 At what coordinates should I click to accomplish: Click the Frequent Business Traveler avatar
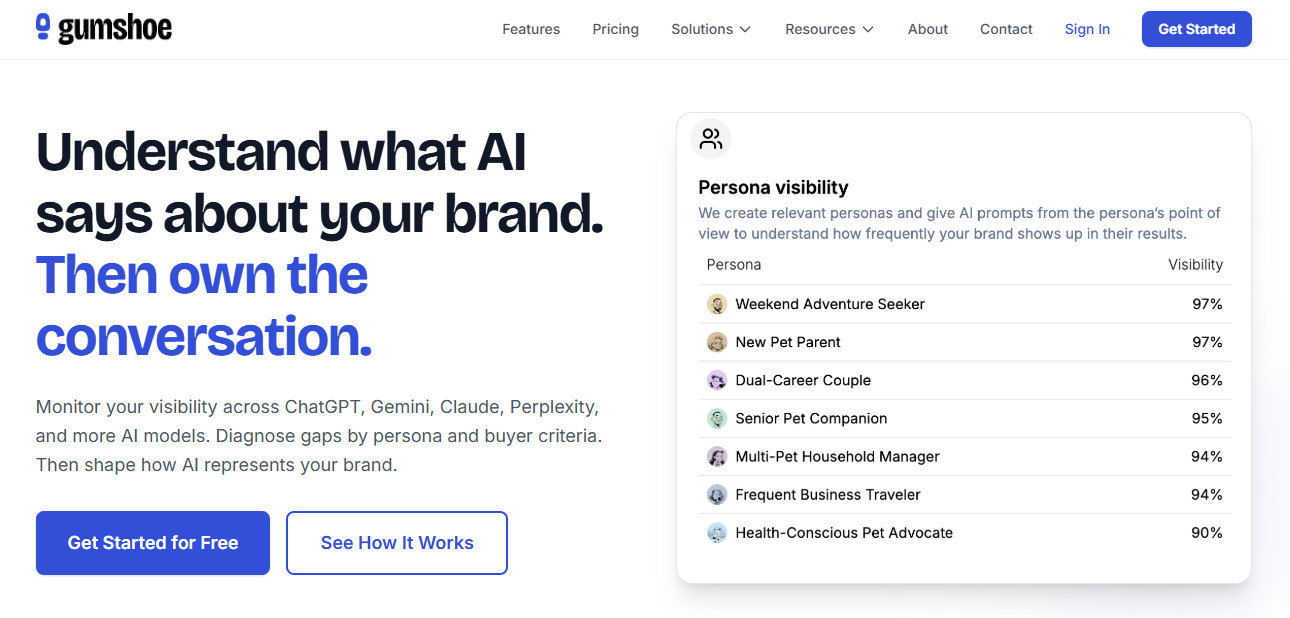tap(718, 494)
